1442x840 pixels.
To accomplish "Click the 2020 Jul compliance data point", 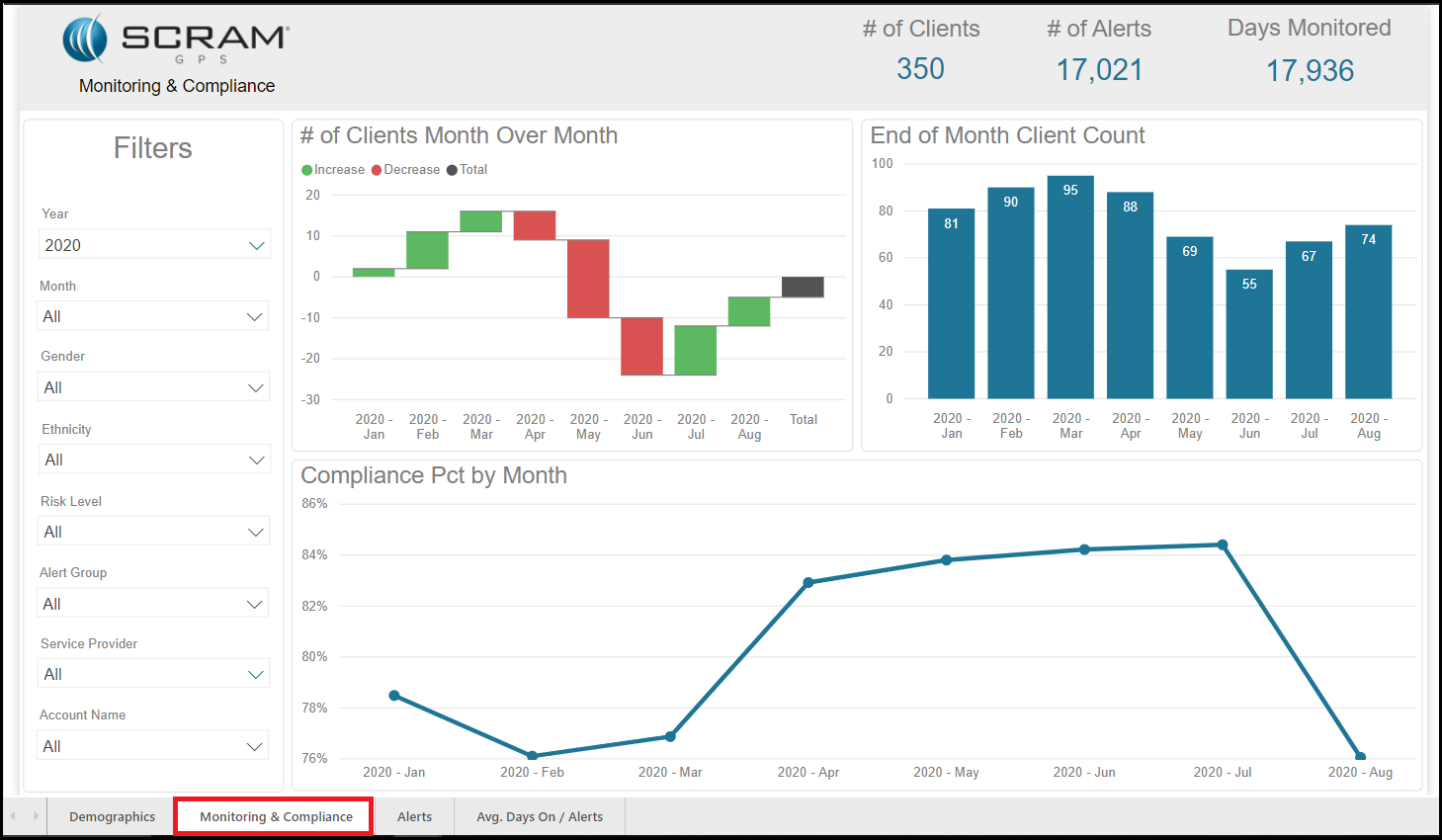I will point(1223,545).
